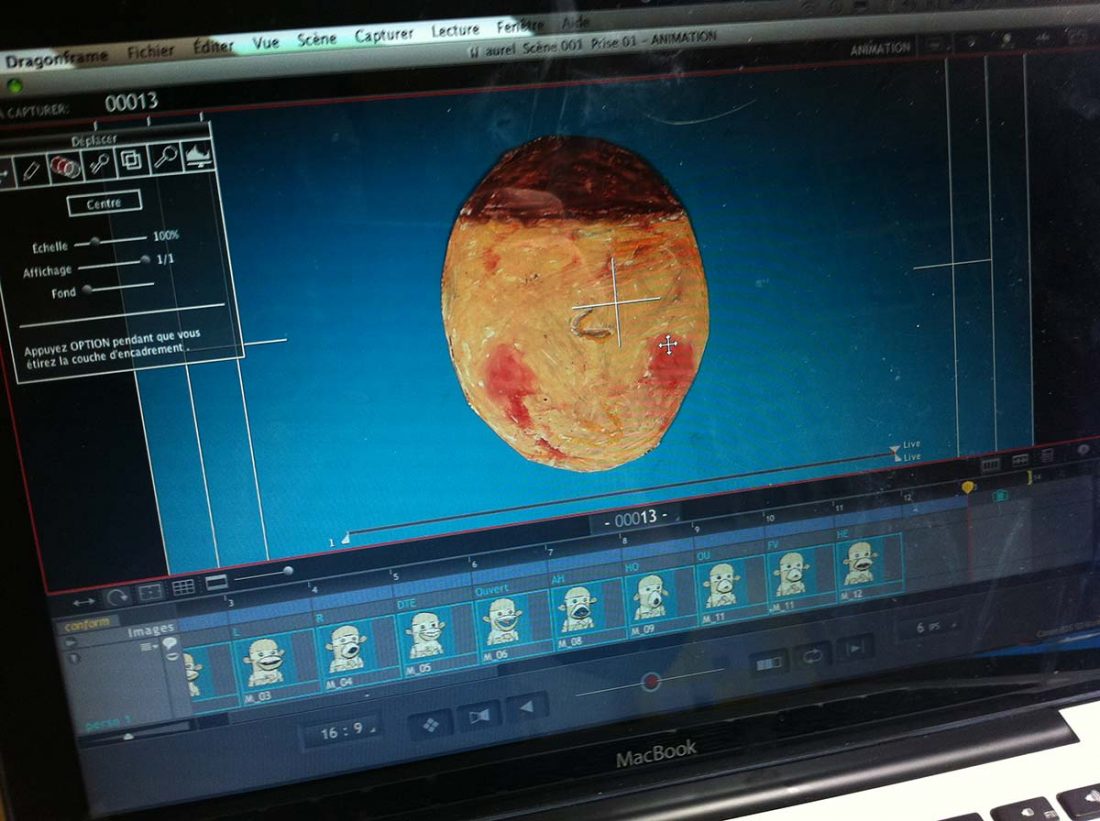The image size is (1100, 821).
Task: Select the pencil draw tool
Action: [31, 172]
